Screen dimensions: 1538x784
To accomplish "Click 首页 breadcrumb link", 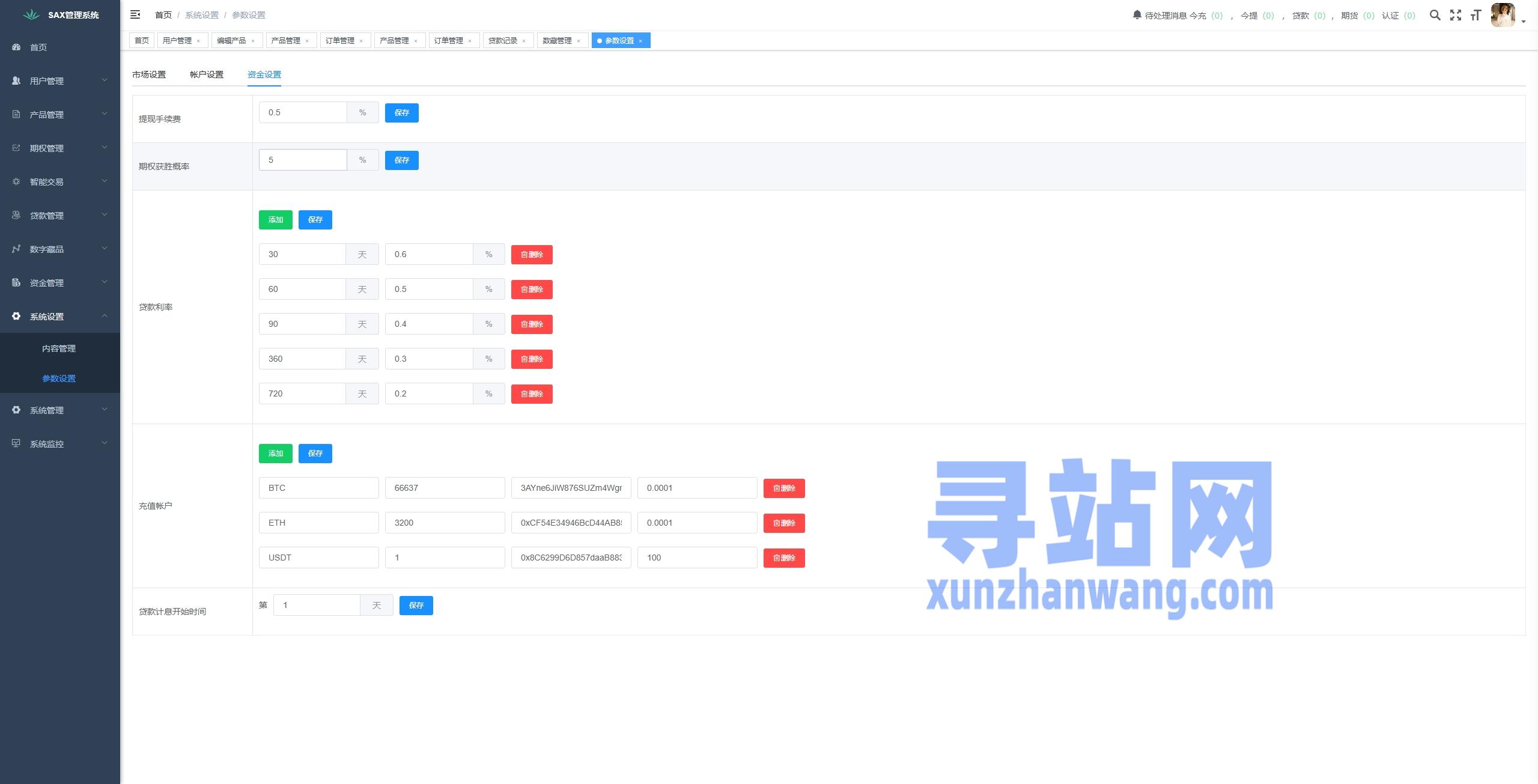I will 163,15.
